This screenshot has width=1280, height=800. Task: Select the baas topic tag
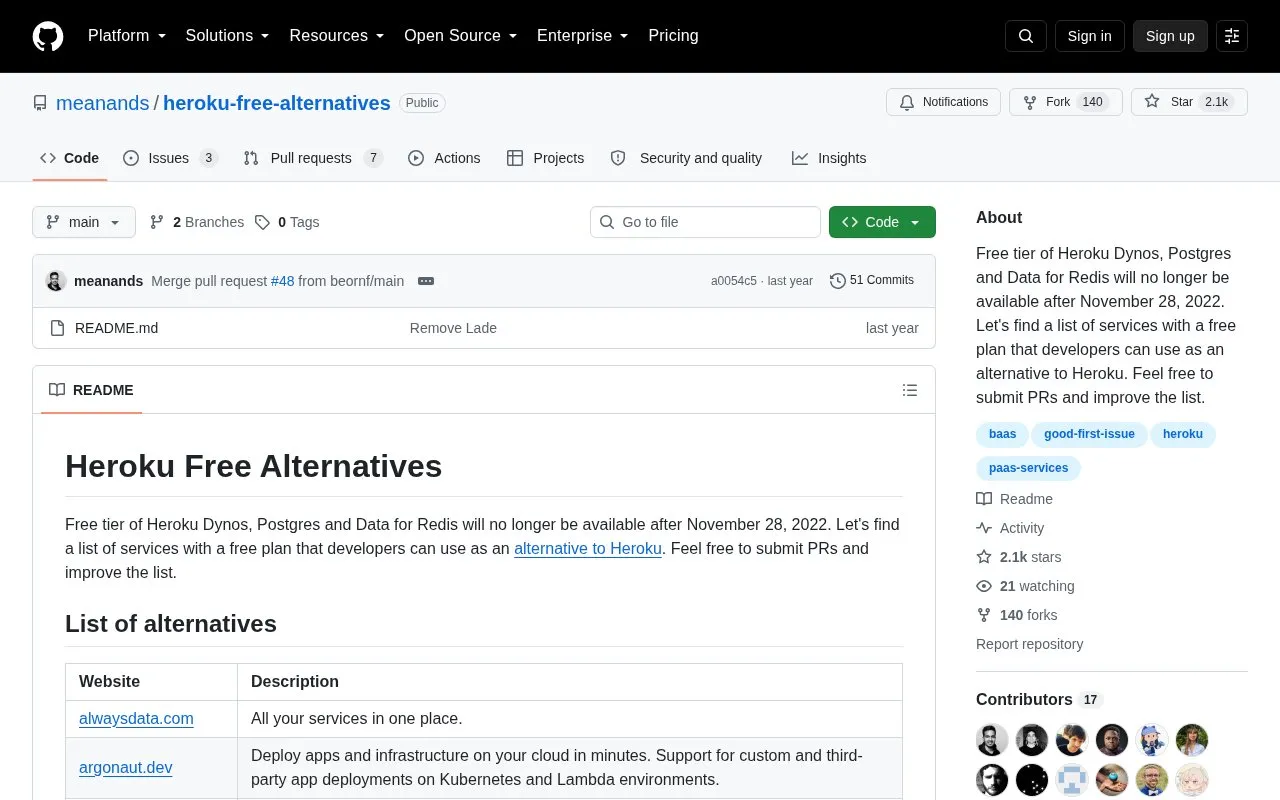1002,434
